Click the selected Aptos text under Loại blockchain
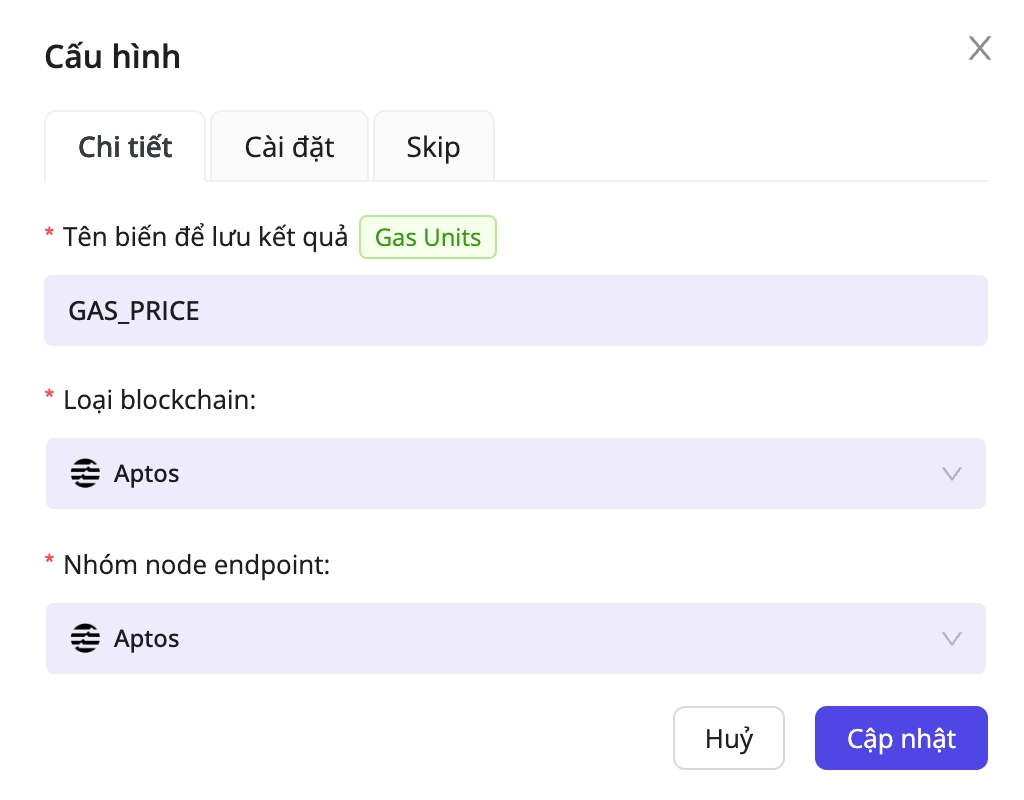The image size is (1024, 800). tap(147, 473)
